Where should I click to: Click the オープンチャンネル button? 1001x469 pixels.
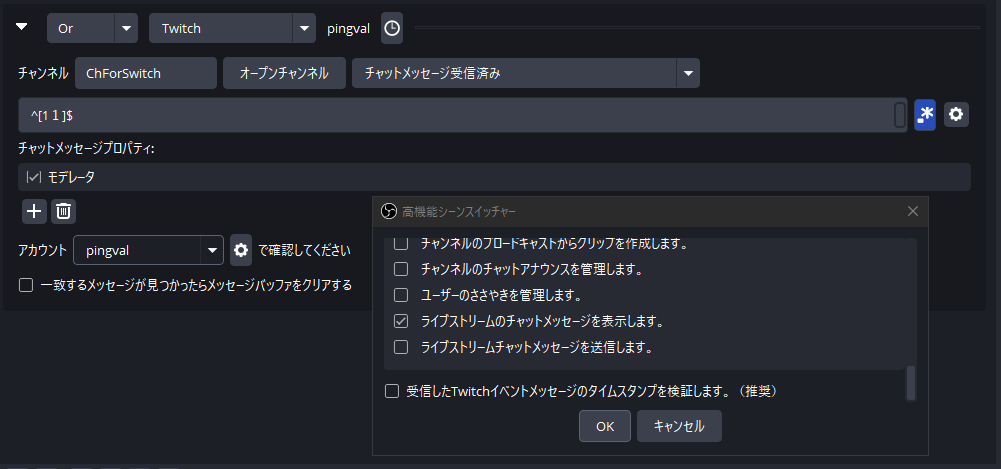pyautogui.click(x=285, y=73)
